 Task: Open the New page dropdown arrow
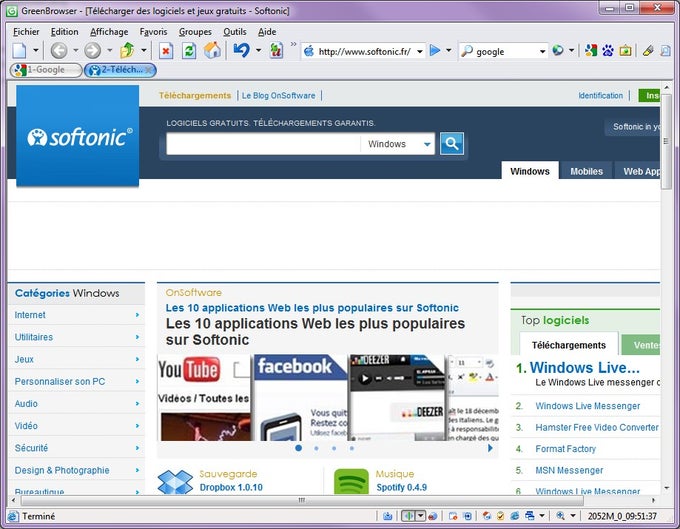point(36,51)
